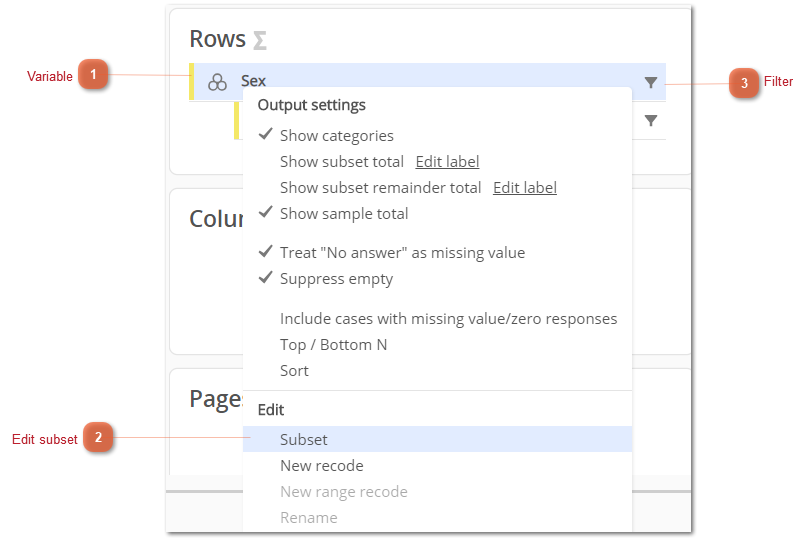This screenshot has height=541, width=809.
Task: Click the Sex variable circles icon
Action: click(217, 82)
